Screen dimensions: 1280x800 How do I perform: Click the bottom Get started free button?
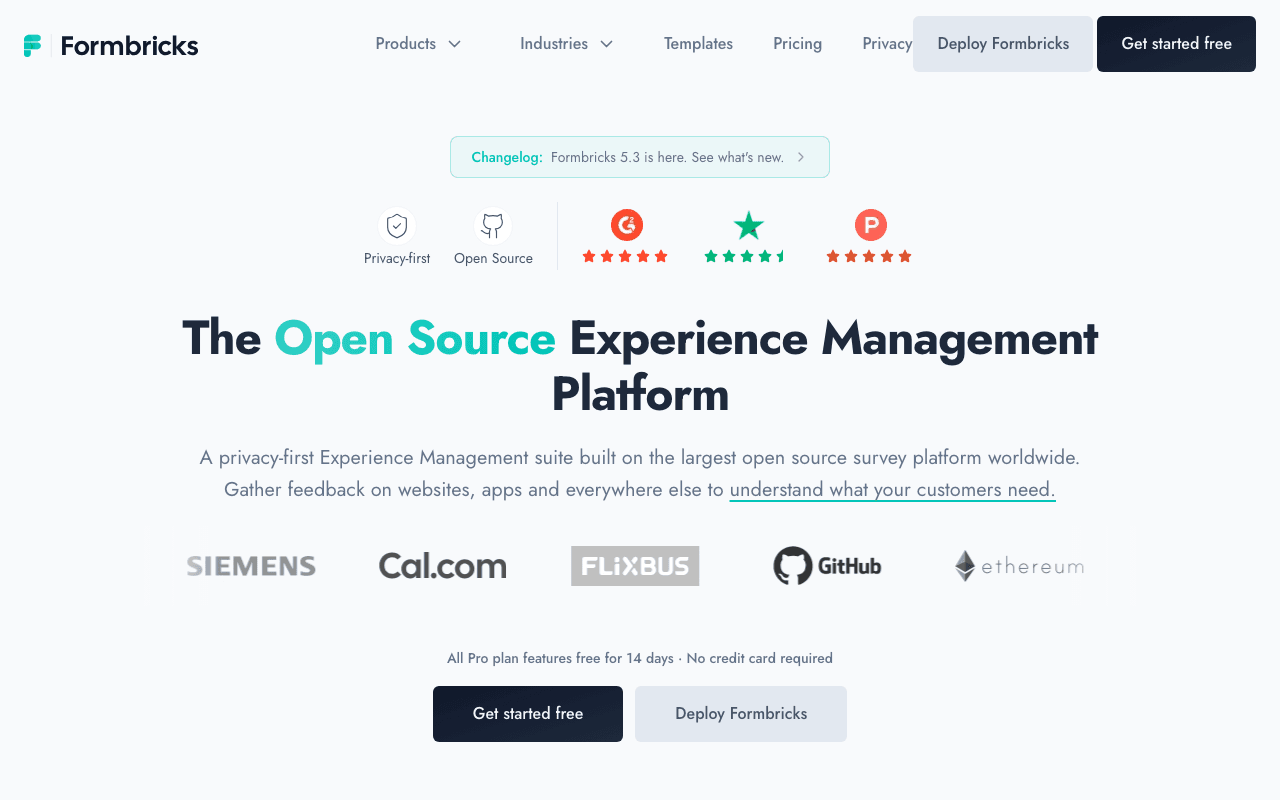click(x=528, y=714)
